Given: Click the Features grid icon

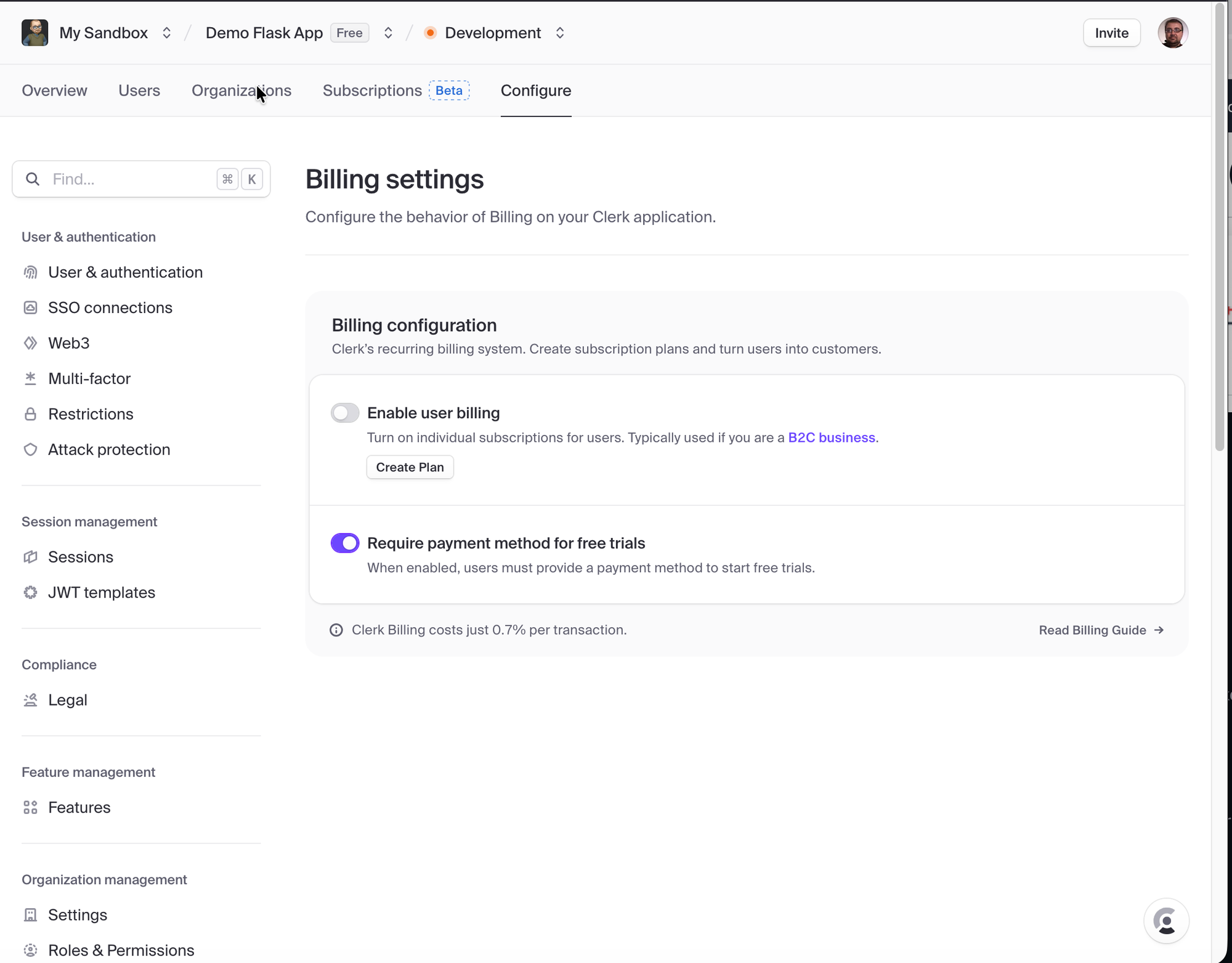Looking at the screenshot, I should pyautogui.click(x=30, y=808).
